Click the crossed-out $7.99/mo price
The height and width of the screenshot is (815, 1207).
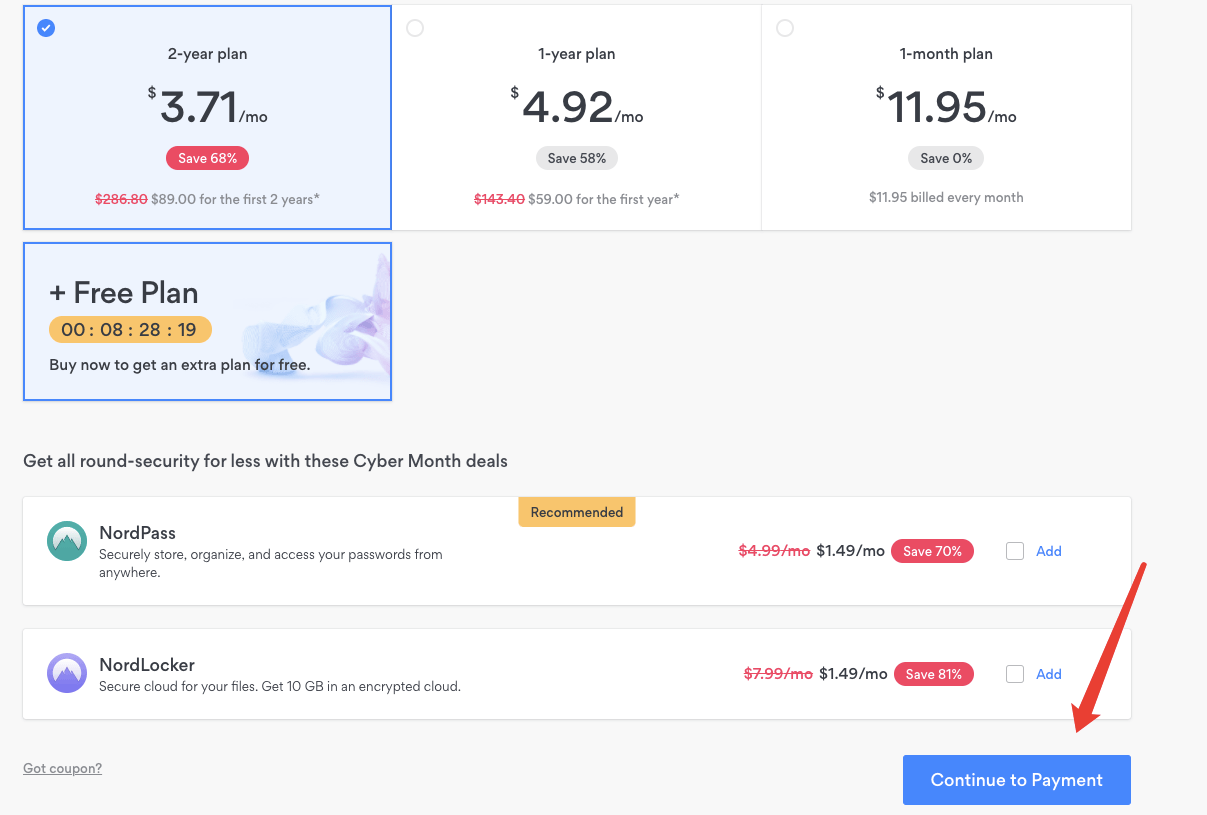pos(778,674)
